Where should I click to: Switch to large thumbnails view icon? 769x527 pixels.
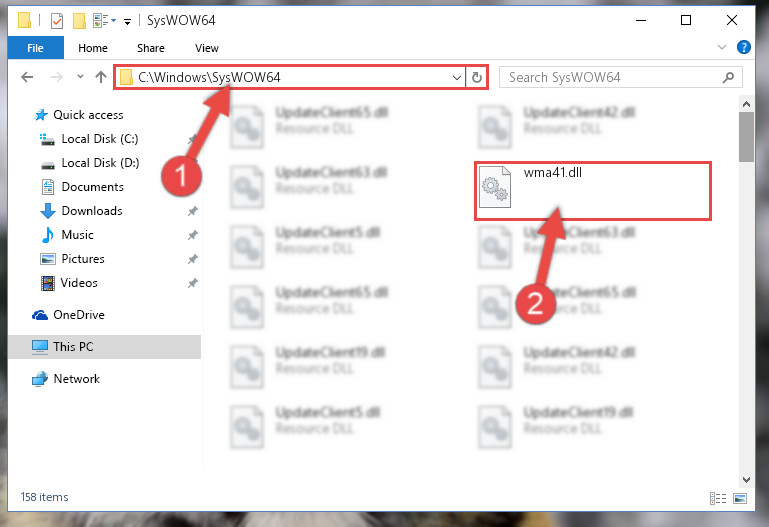740,499
